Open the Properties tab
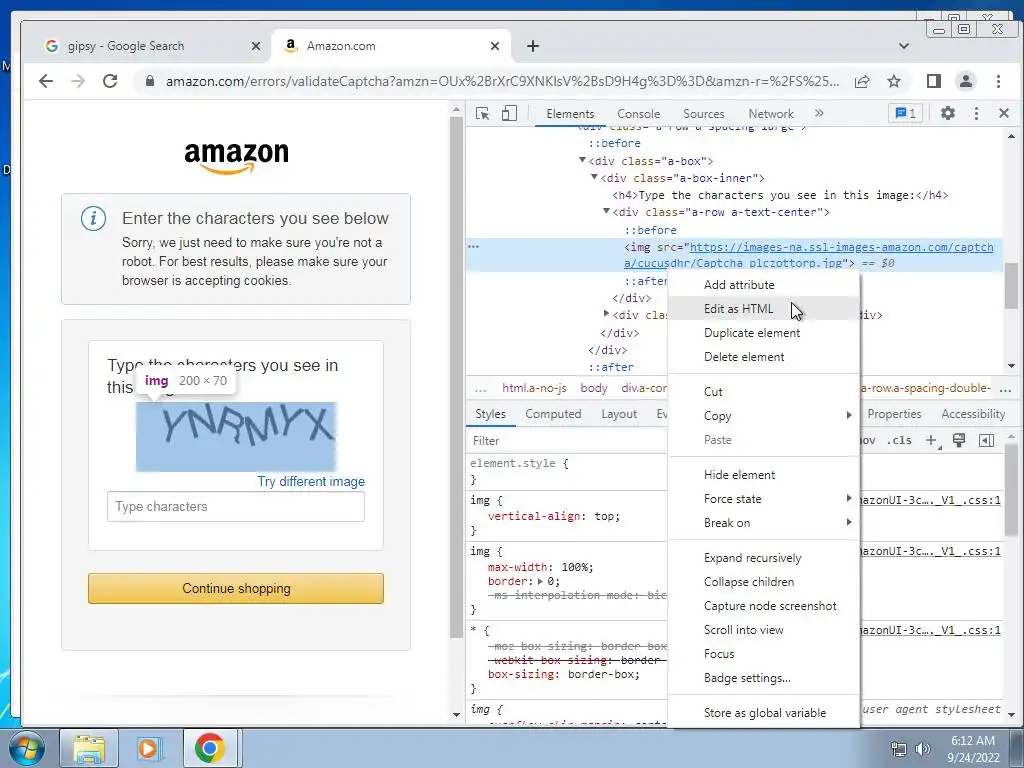The height and width of the screenshot is (768, 1024). click(x=894, y=414)
